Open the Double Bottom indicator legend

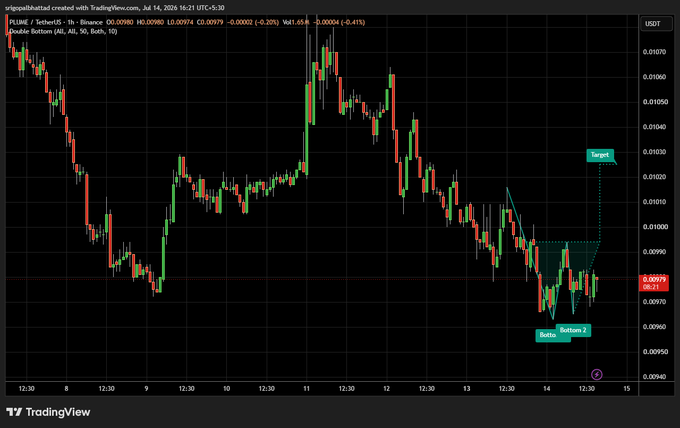coord(63,31)
